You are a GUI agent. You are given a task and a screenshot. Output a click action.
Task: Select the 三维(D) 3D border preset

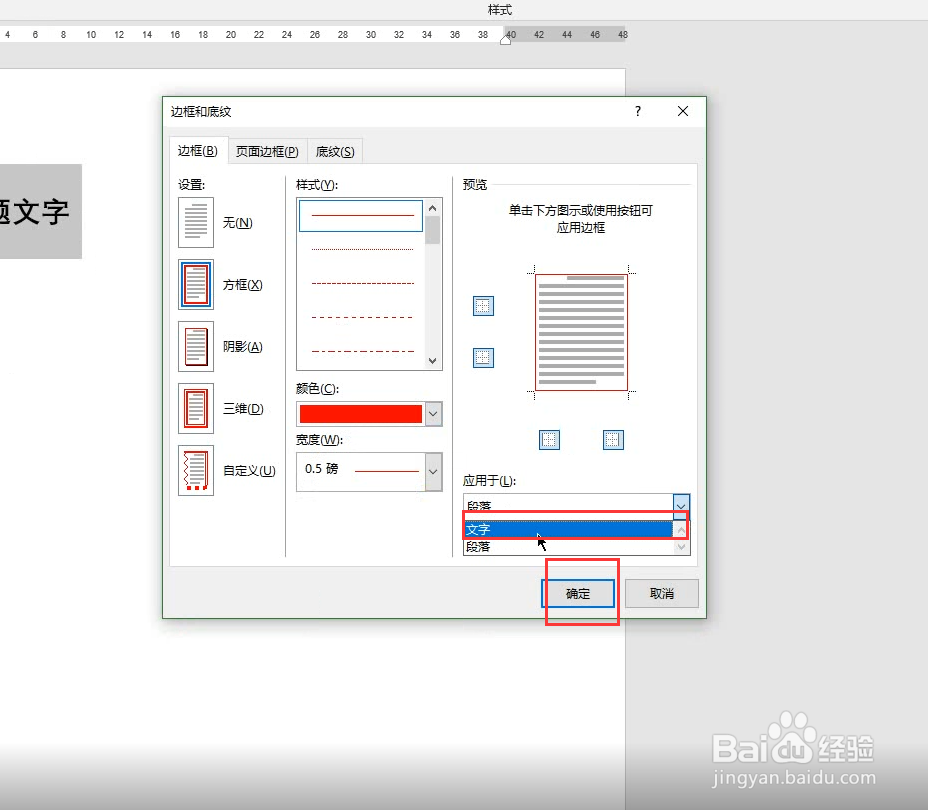196,408
